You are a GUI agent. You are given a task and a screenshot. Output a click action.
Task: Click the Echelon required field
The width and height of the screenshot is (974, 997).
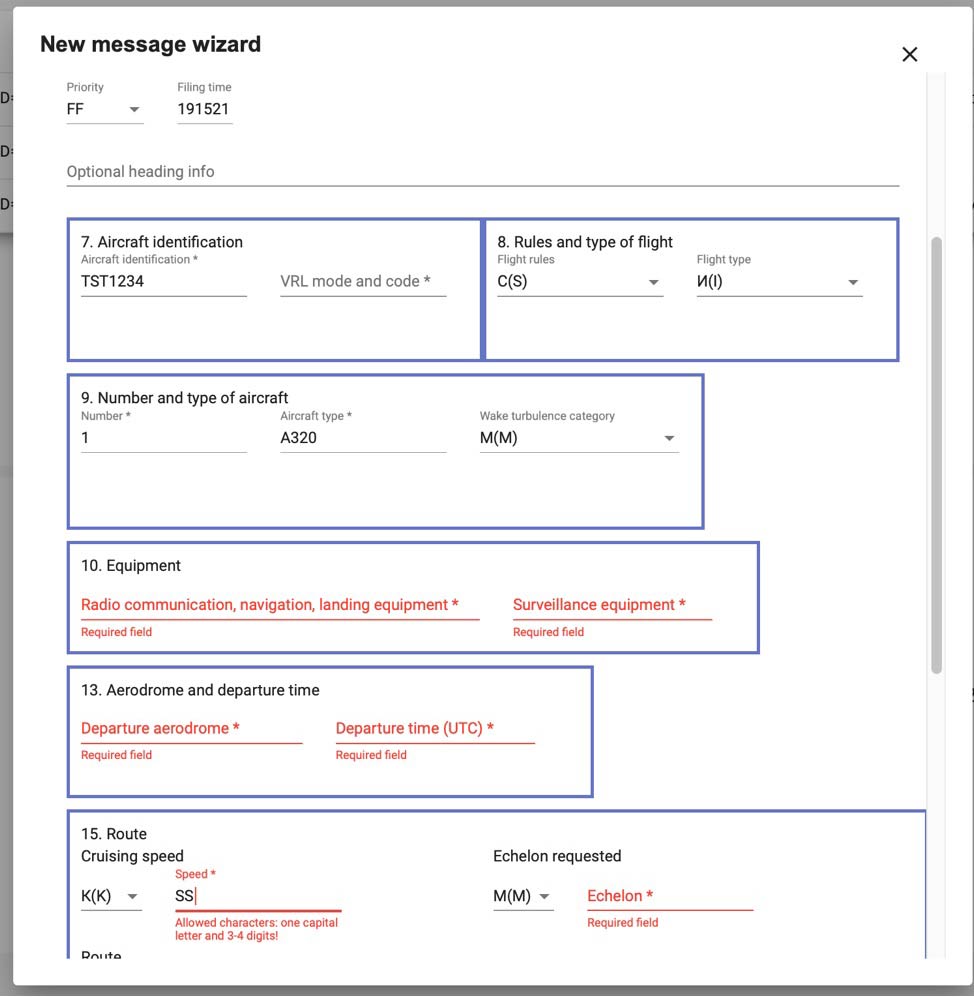pyautogui.click(x=669, y=897)
